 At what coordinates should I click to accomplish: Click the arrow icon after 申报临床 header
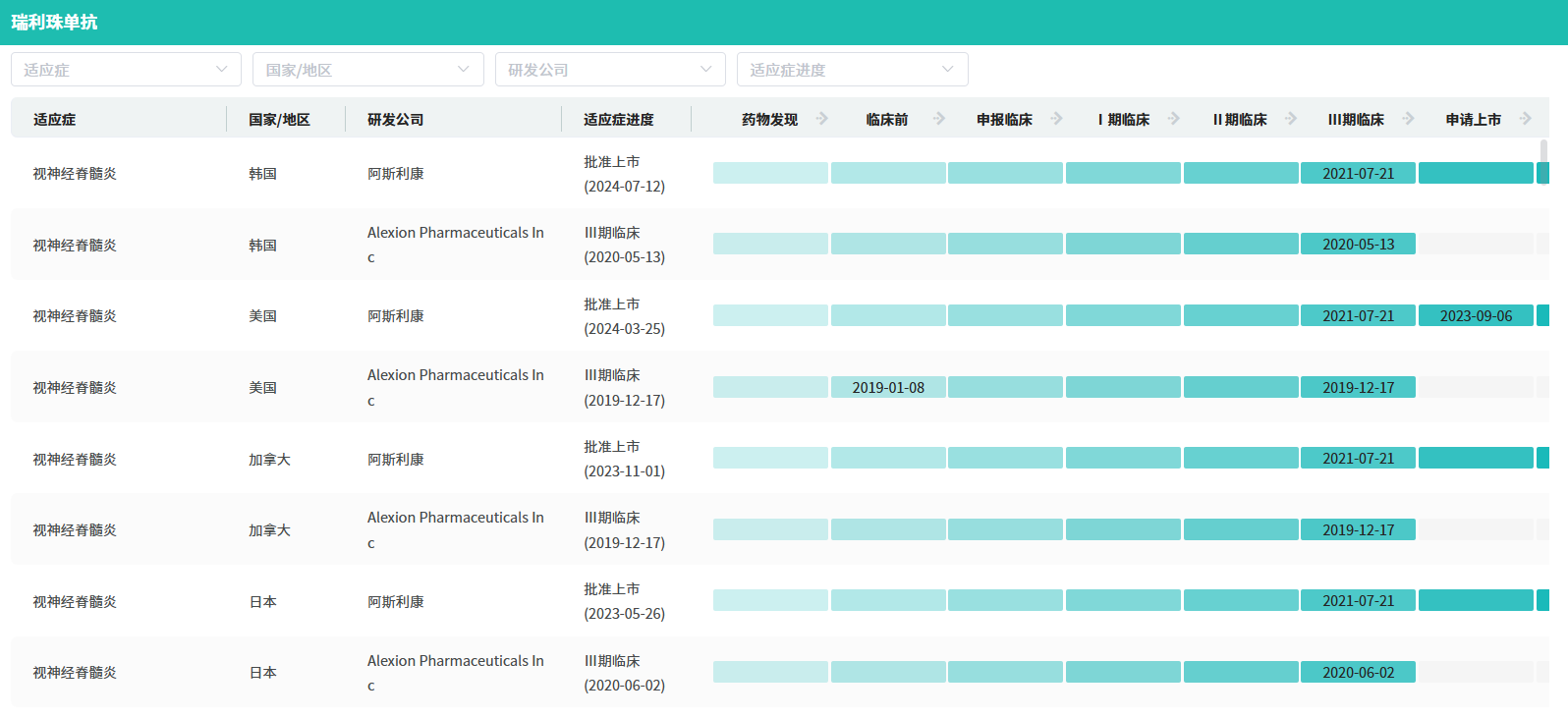1056,119
